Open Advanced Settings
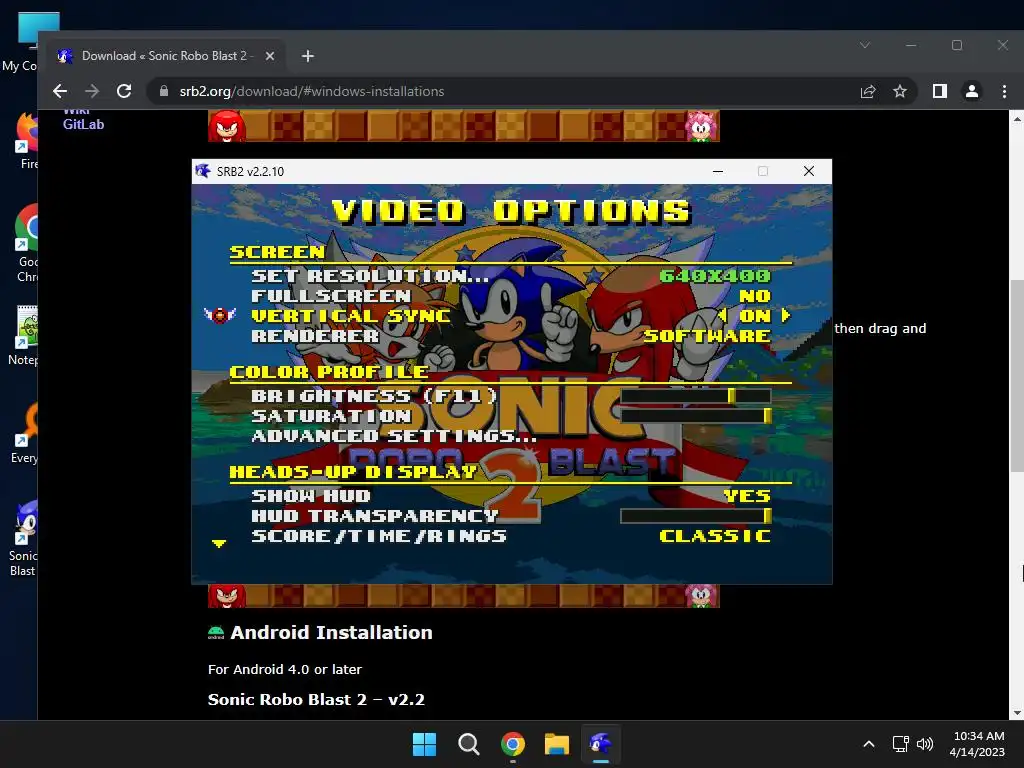The image size is (1024, 768). coord(394,436)
